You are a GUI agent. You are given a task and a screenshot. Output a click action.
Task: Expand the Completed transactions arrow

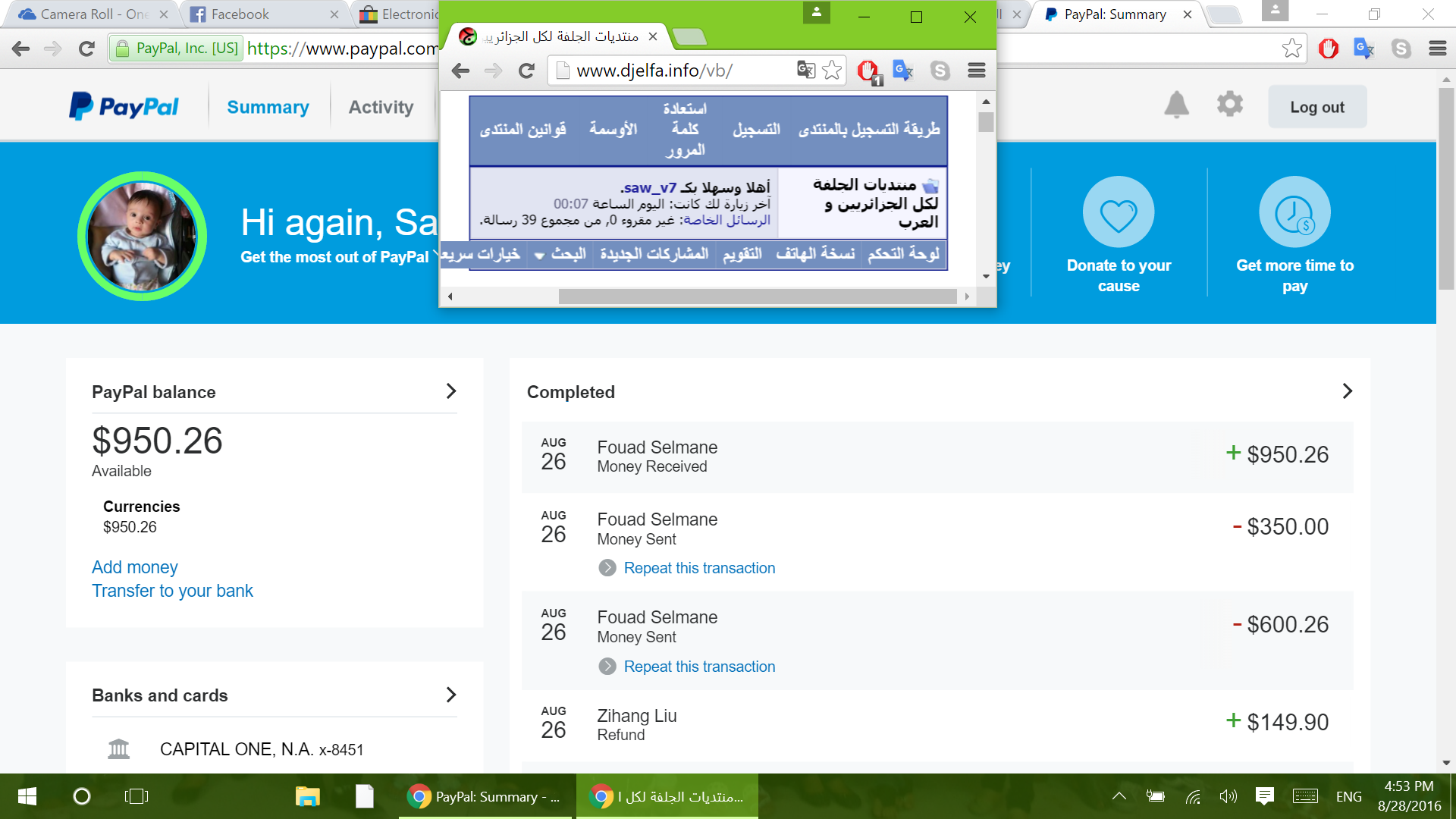pos(1348,391)
